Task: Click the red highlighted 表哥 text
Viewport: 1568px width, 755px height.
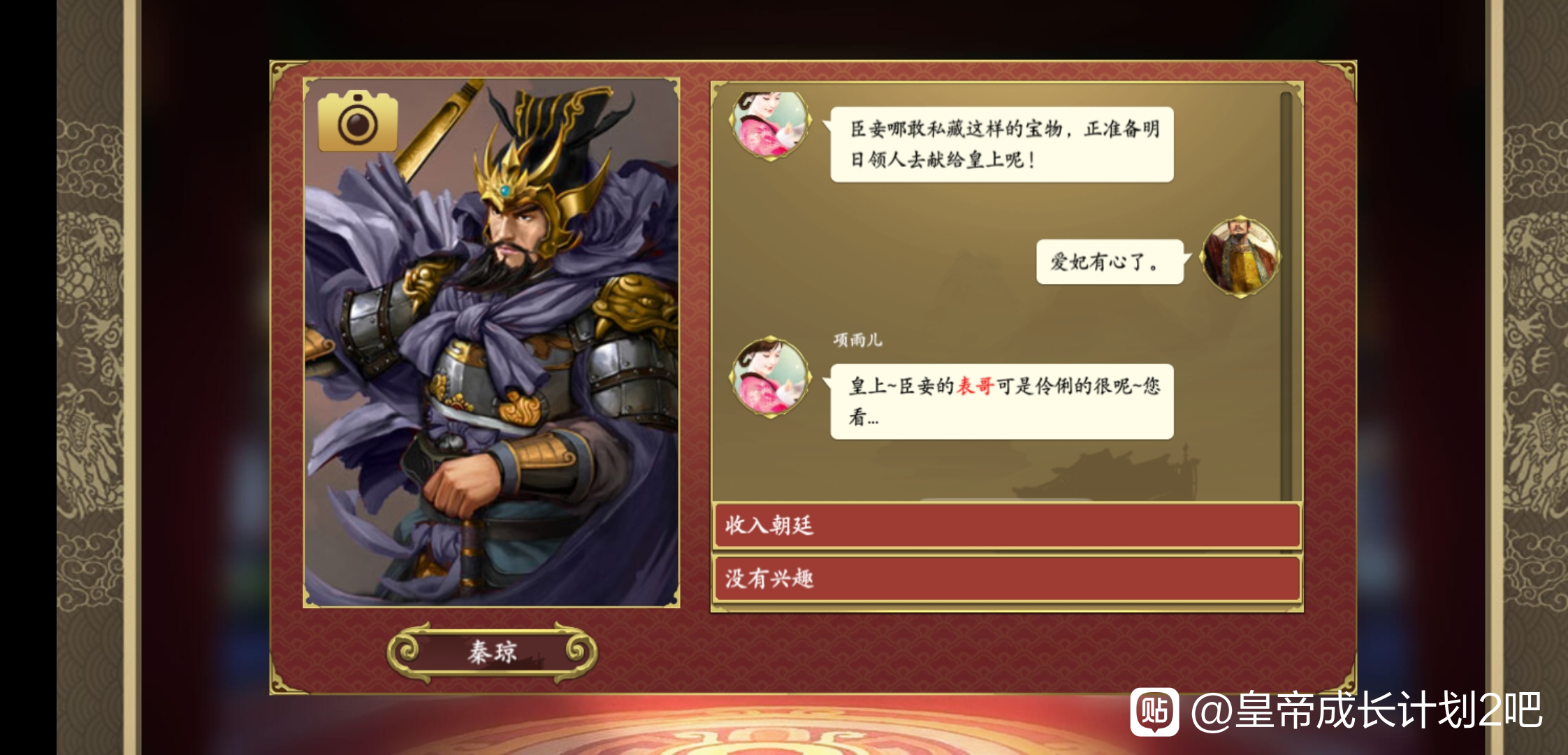Action: [x=975, y=386]
